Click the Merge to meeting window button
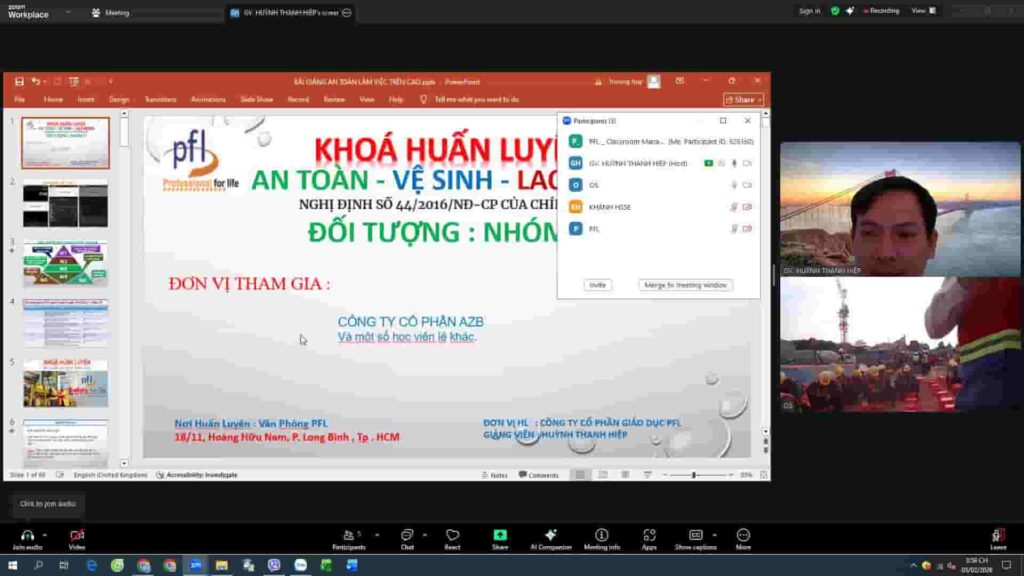Screen dimensions: 1024x576 (685, 285)
